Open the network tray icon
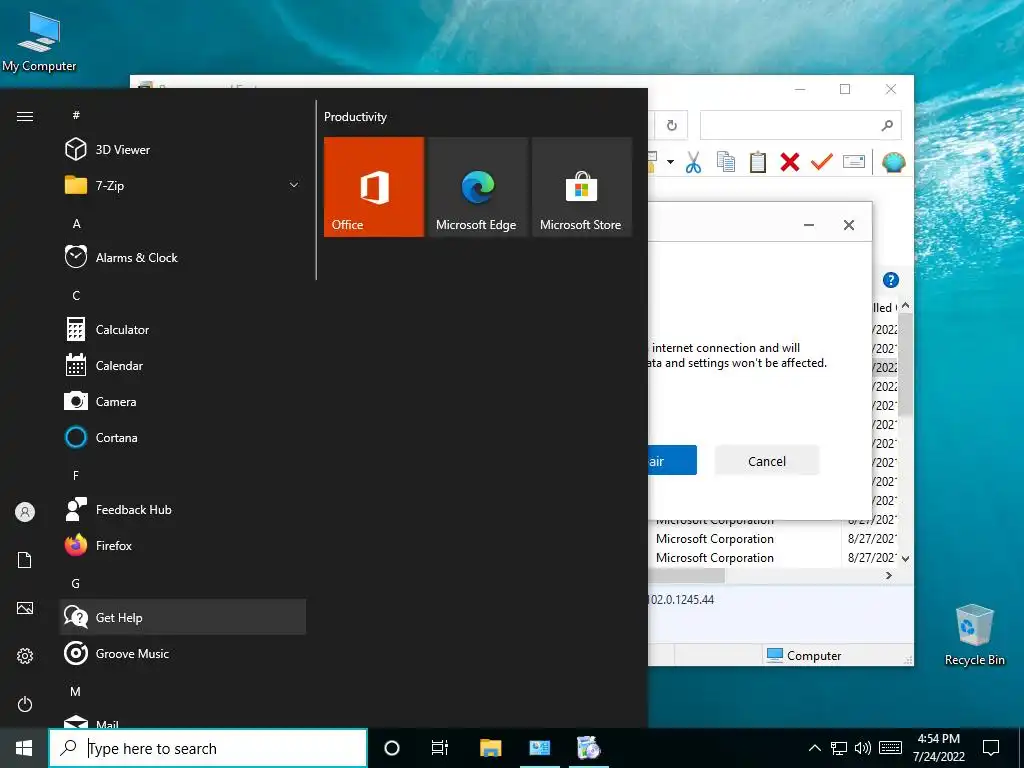The height and width of the screenshot is (768, 1024). pyautogui.click(x=839, y=748)
